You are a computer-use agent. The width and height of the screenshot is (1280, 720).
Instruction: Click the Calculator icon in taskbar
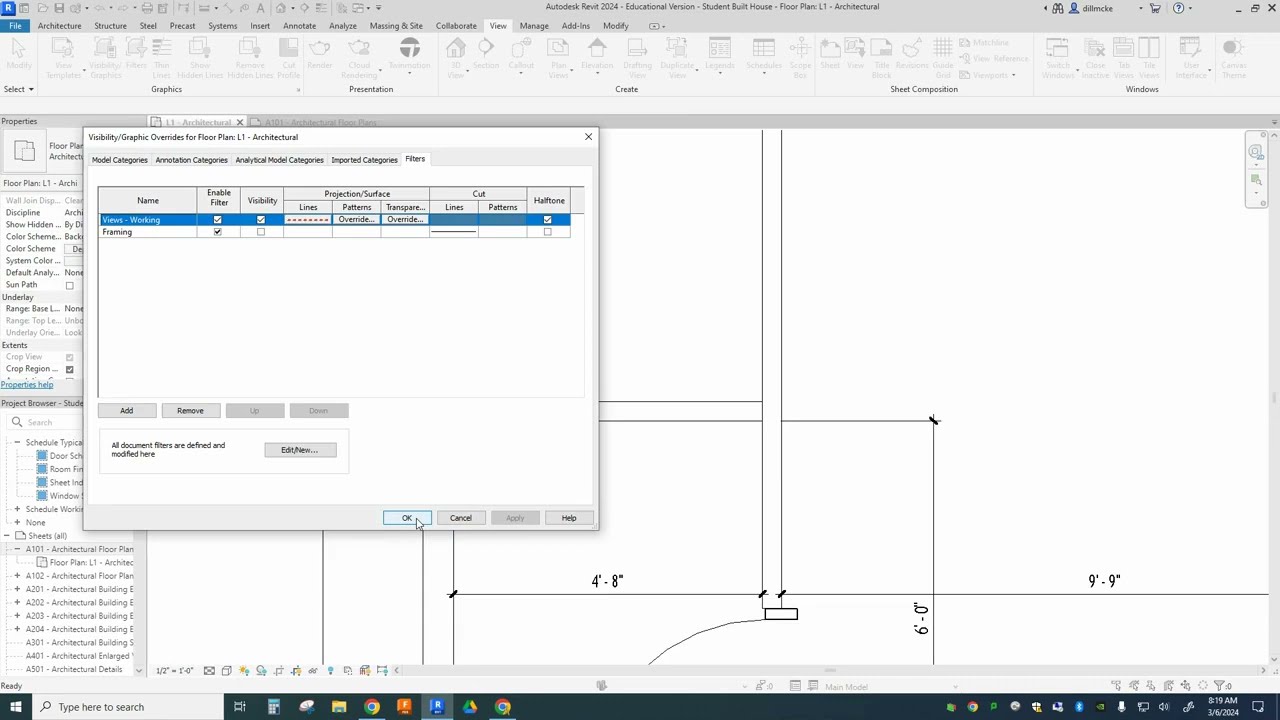(273, 707)
